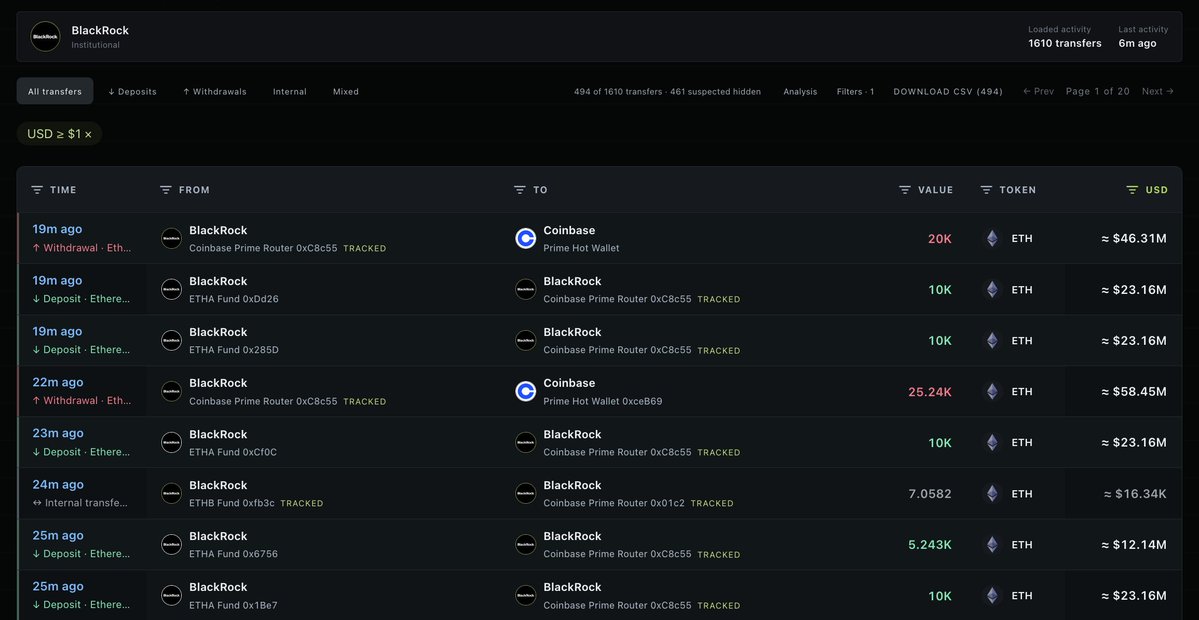Click the ETH token icon in the $46.31M row
Viewport: 1199px width, 620px height.
point(992,239)
